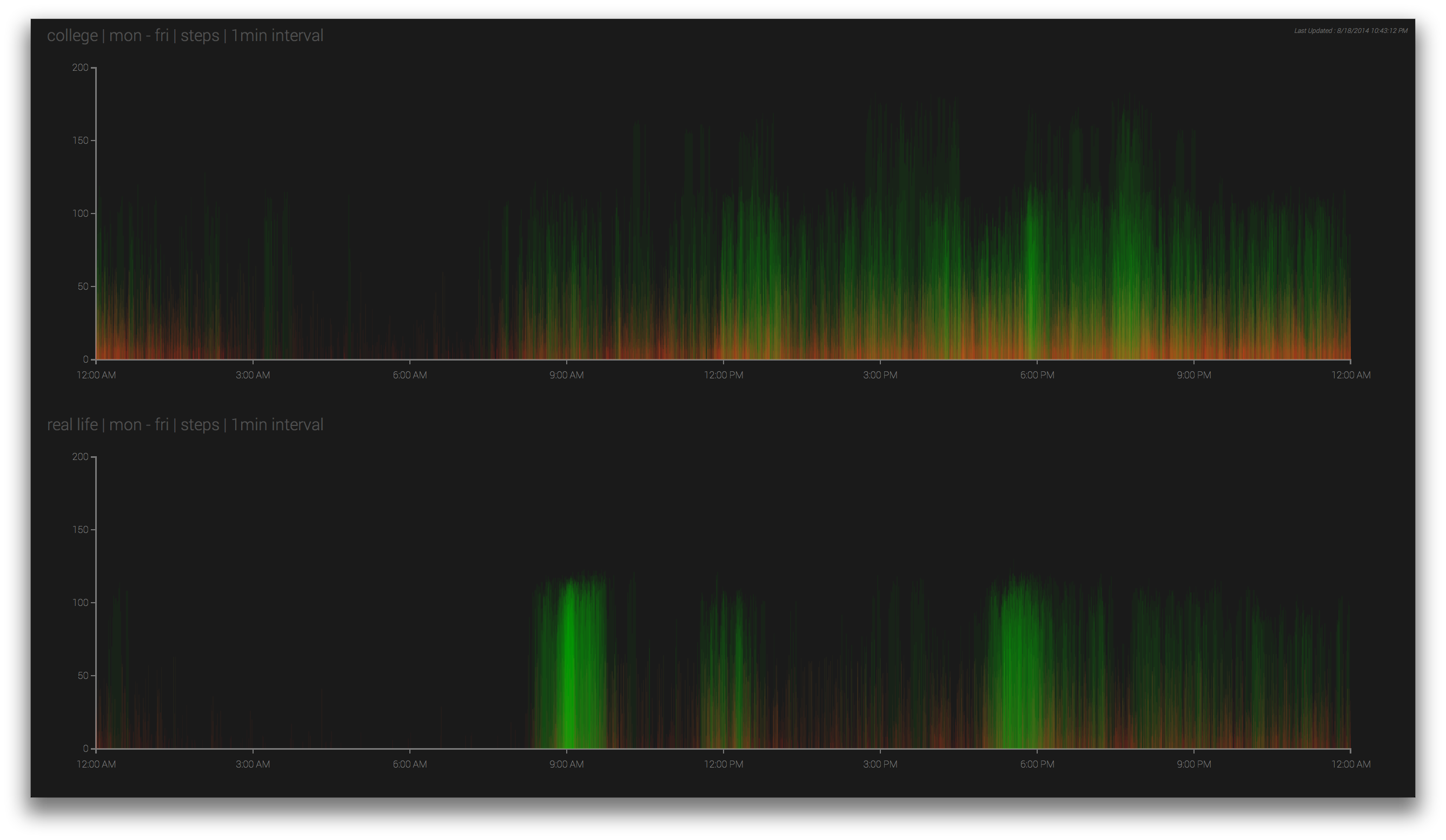Screen dimensions: 1446x840
Task: Click the 12:00 PM label on college chart
Action: click(724, 375)
